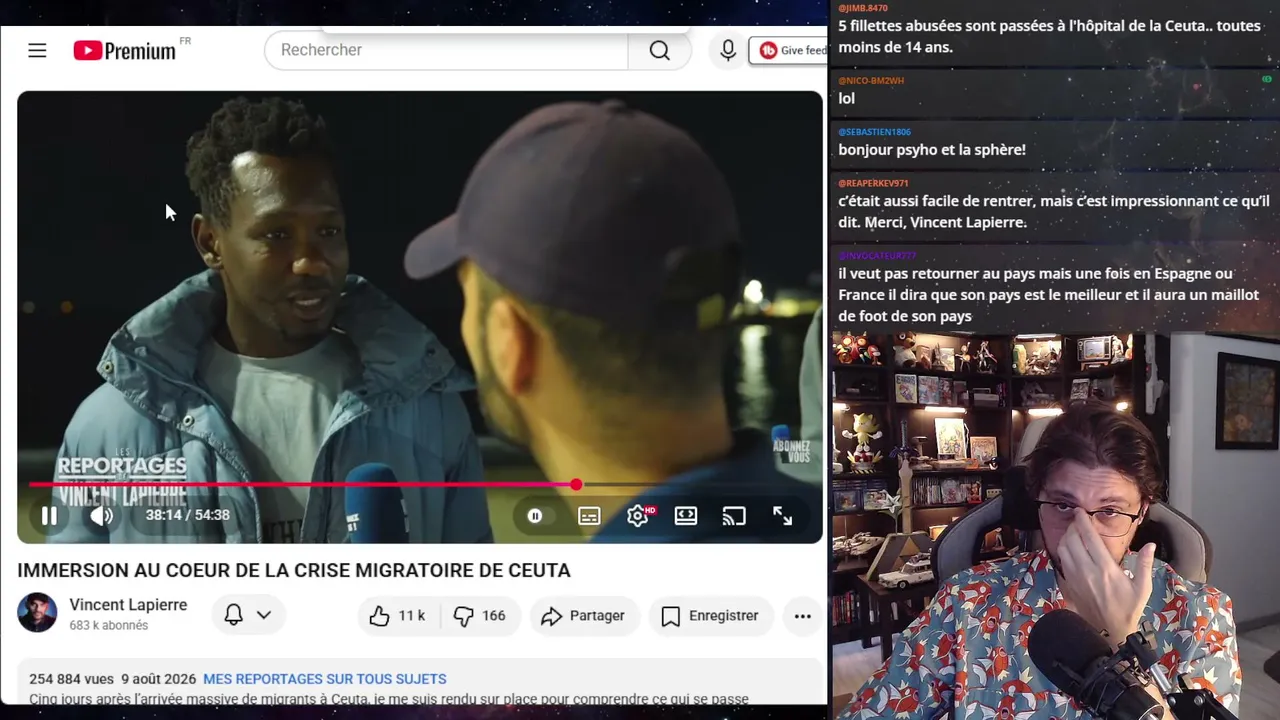Click the video title text
The width and height of the screenshot is (1280, 720).
294,570
